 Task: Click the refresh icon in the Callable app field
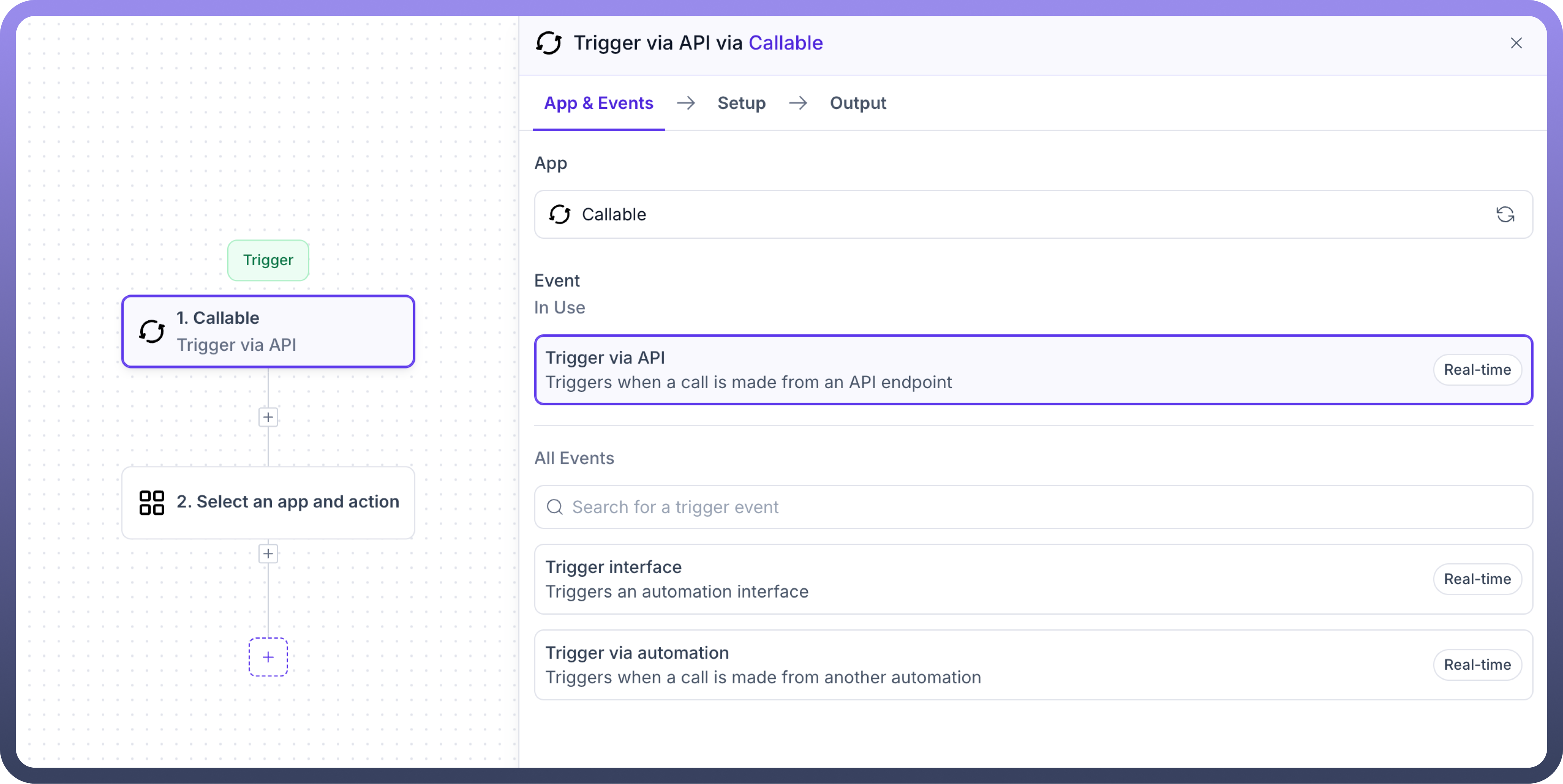click(1505, 215)
